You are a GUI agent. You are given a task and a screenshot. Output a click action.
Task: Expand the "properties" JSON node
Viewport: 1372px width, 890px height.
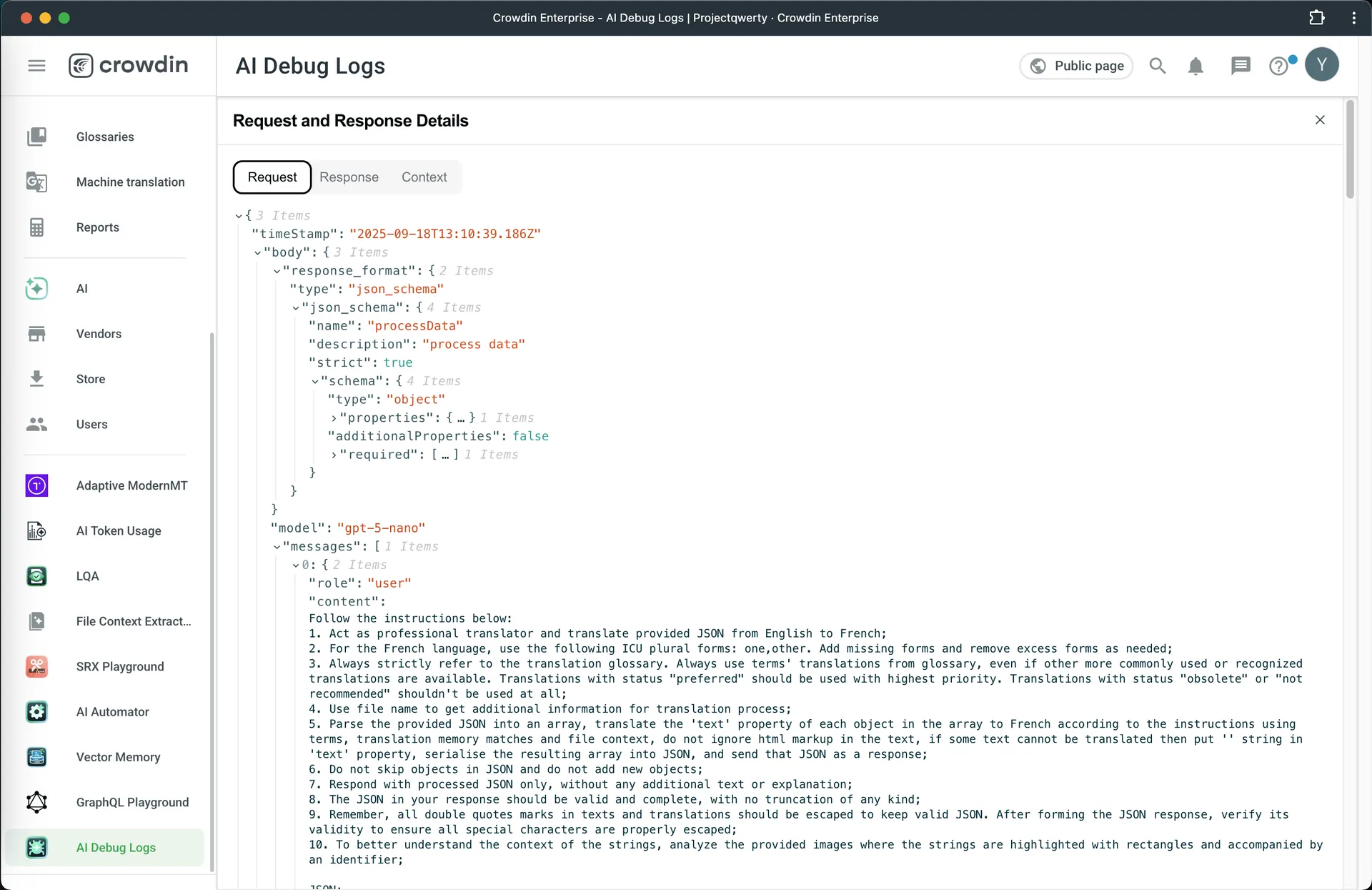click(x=334, y=418)
